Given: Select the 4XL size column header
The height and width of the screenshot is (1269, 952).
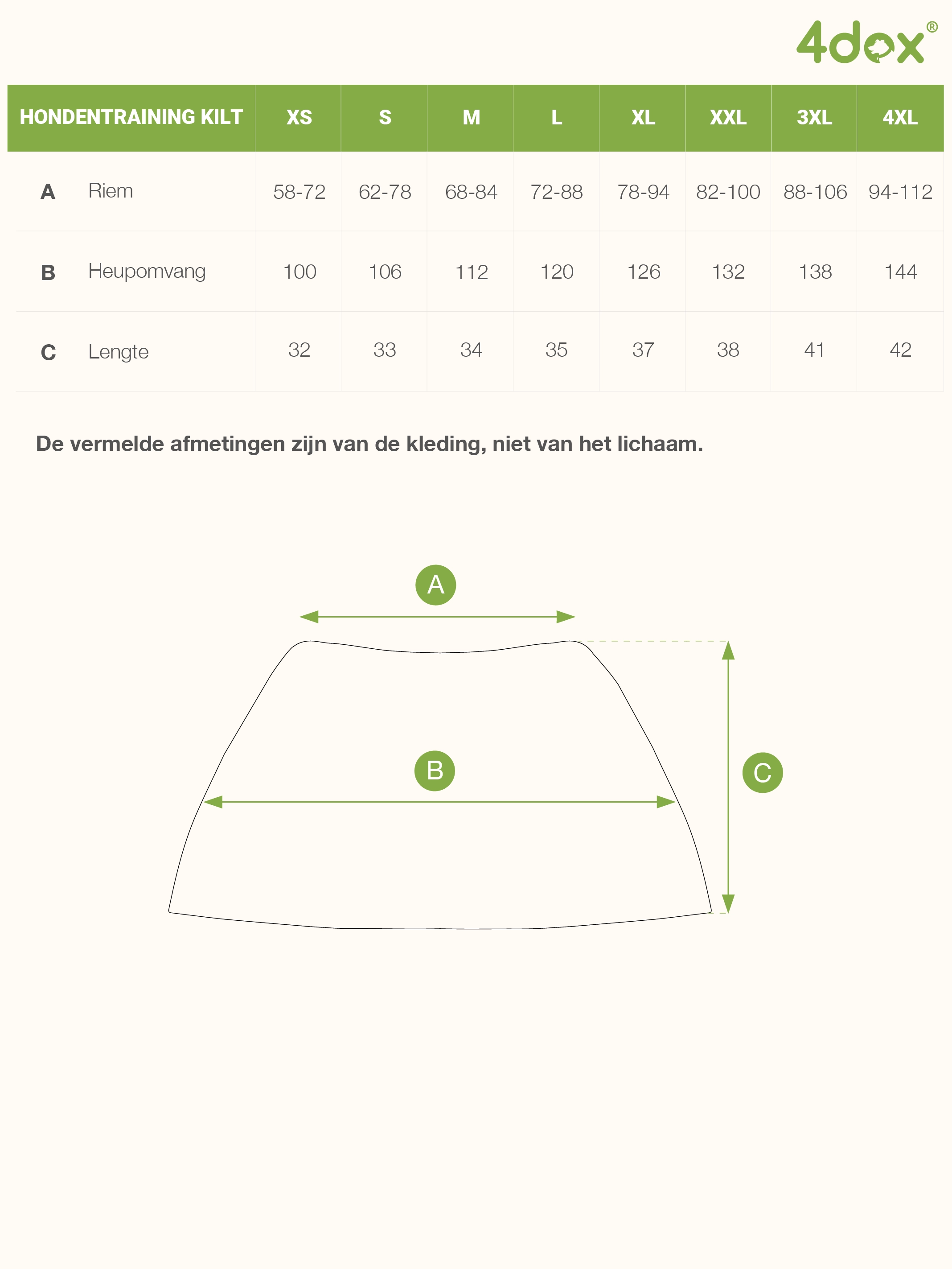Looking at the screenshot, I should click(900, 118).
